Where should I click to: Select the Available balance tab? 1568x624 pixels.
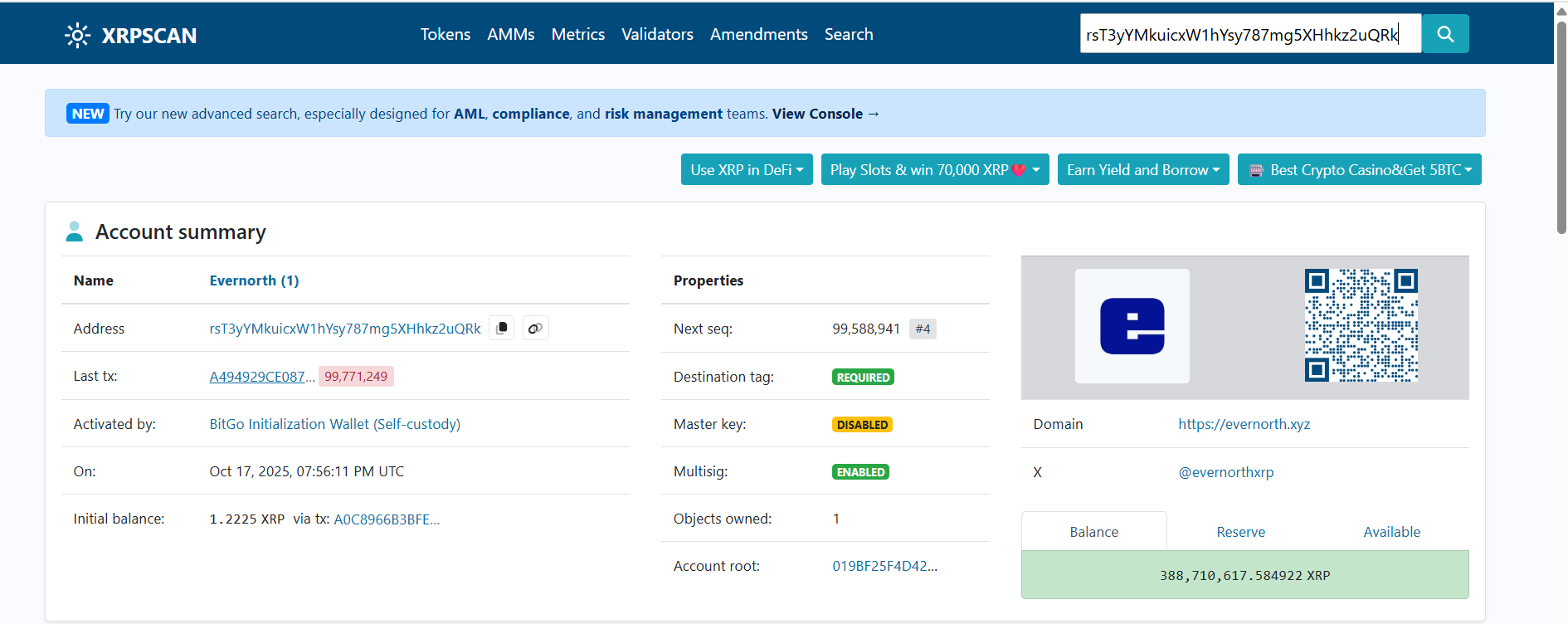coord(1391,532)
